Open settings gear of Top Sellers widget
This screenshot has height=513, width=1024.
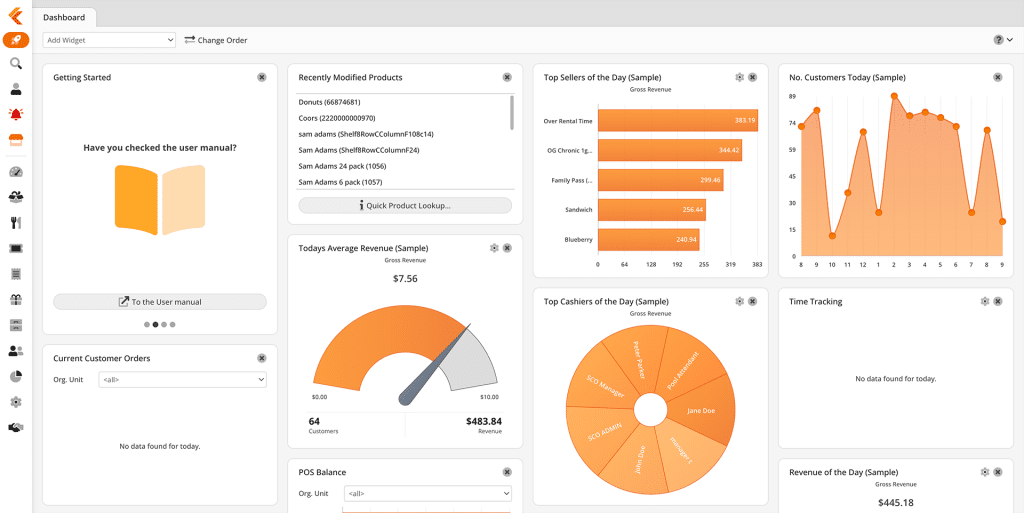tap(739, 77)
